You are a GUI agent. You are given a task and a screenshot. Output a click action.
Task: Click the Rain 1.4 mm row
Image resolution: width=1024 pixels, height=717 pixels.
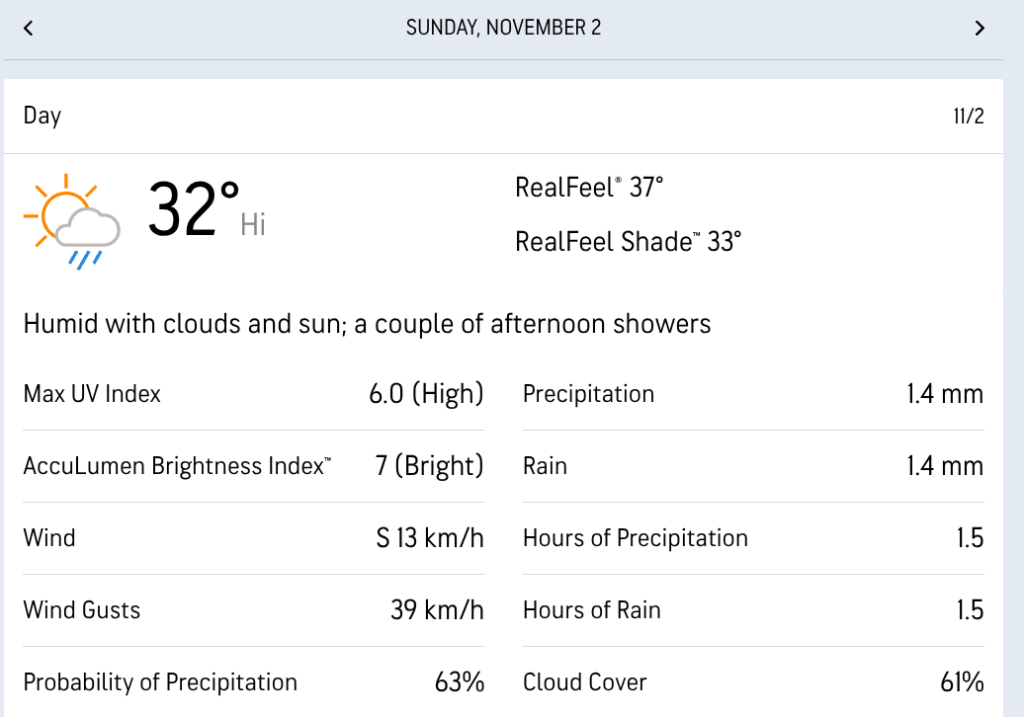tap(753, 466)
